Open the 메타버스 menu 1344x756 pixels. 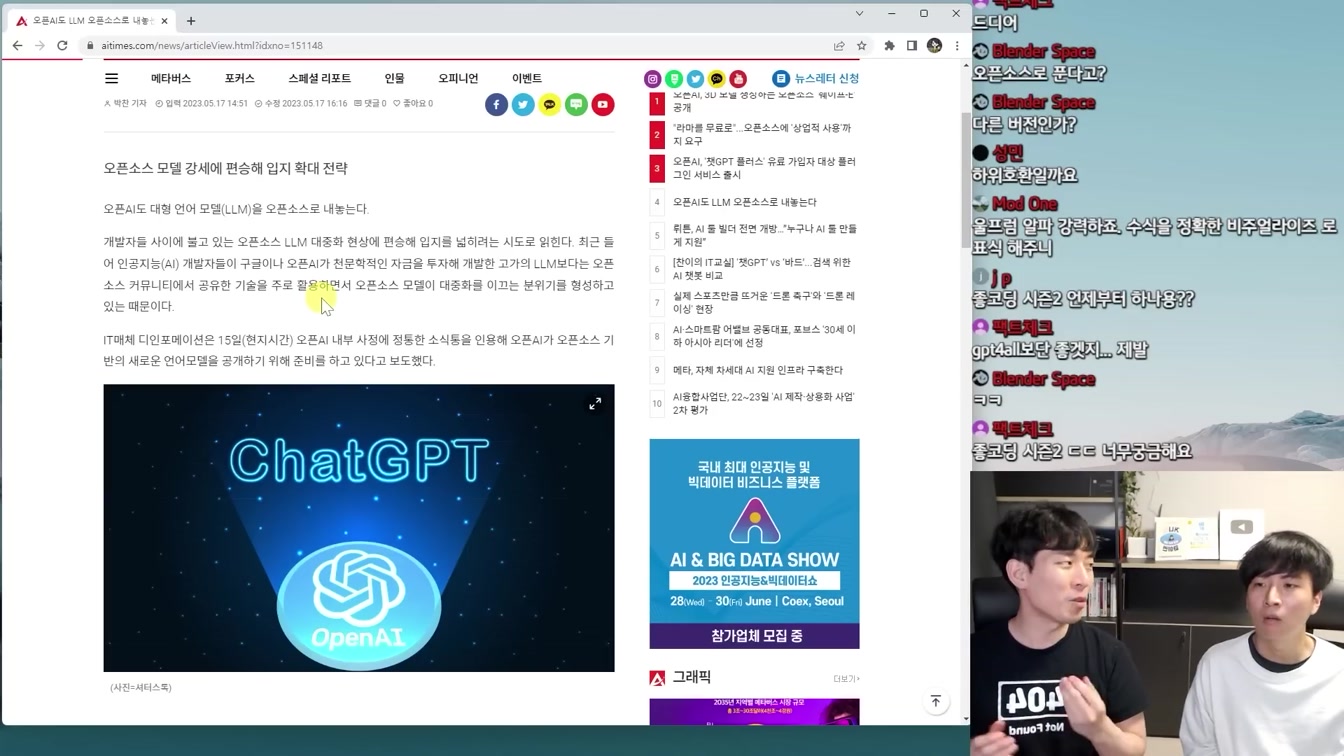(x=171, y=78)
